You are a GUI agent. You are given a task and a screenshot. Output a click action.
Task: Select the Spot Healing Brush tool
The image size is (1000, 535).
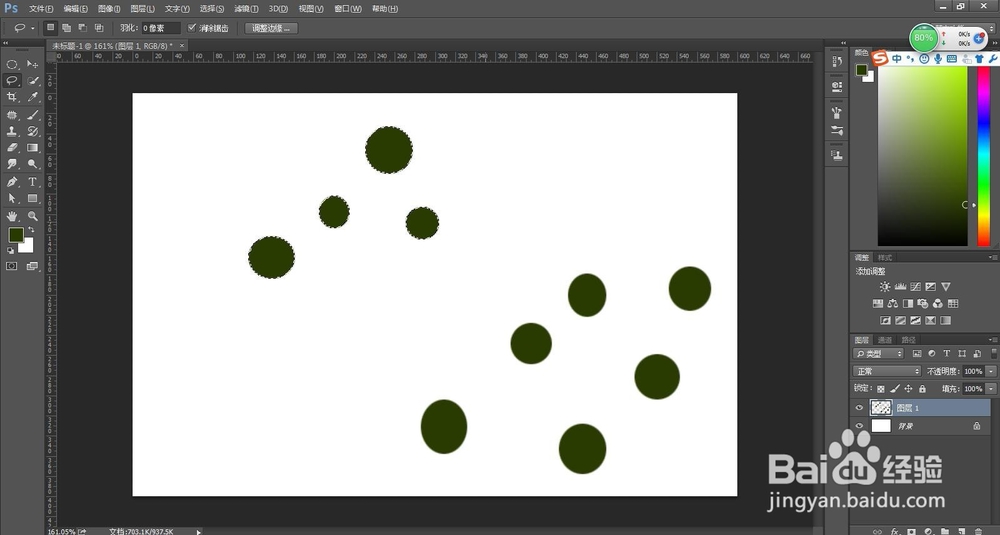pyautogui.click(x=11, y=115)
